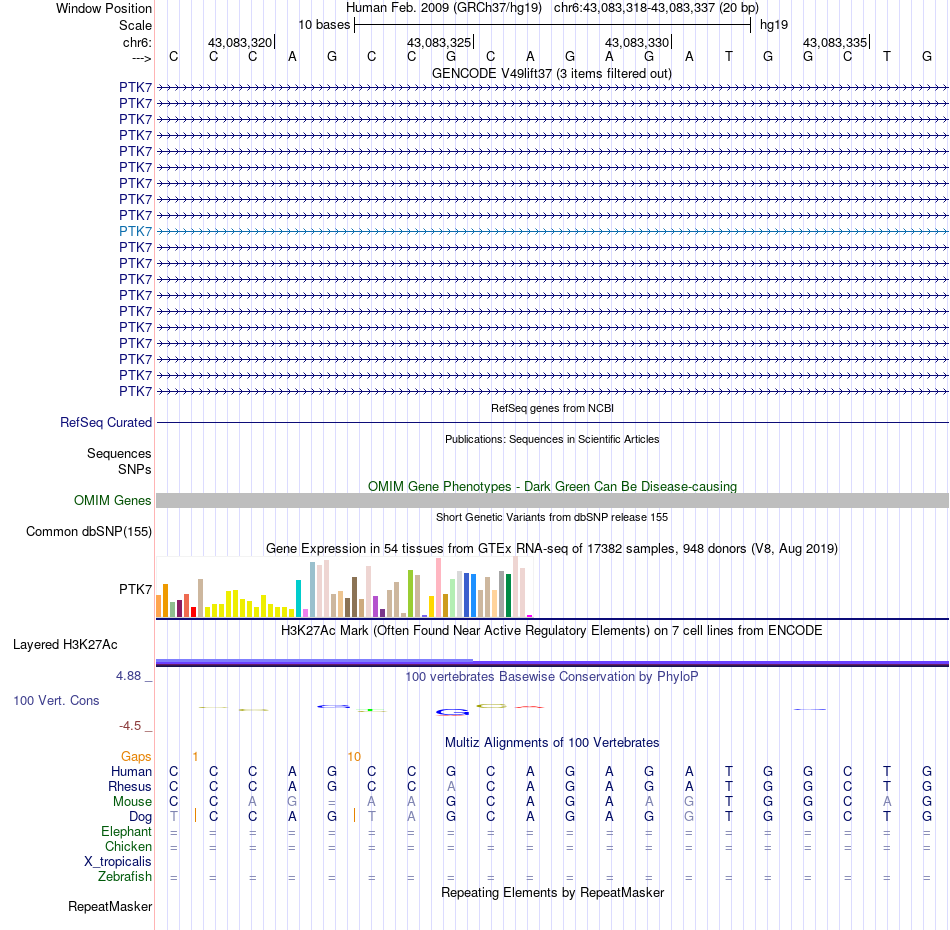Click the gray OMIM Genes bar
The width and height of the screenshot is (950, 930).
point(553,500)
